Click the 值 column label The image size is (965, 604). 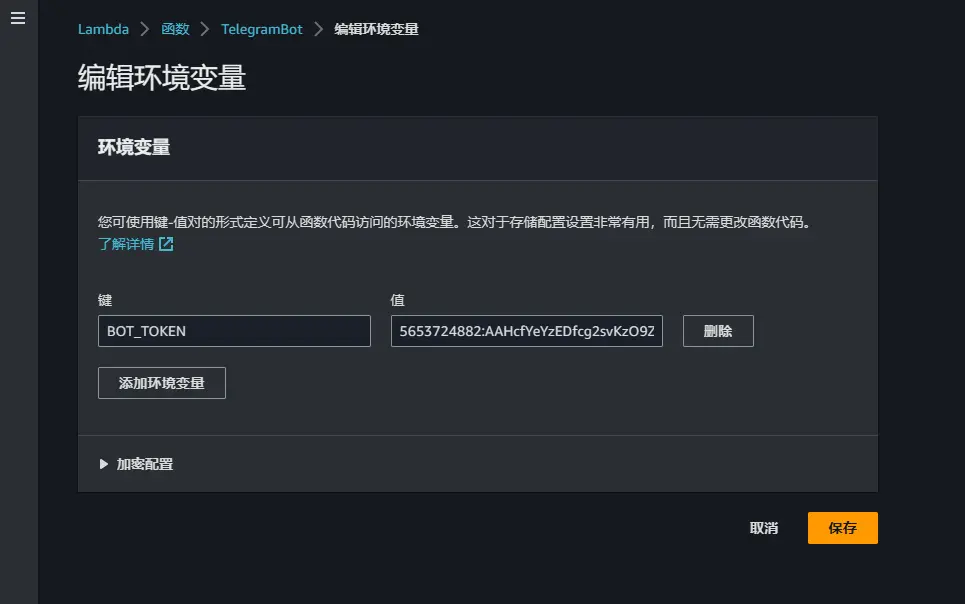397,300
